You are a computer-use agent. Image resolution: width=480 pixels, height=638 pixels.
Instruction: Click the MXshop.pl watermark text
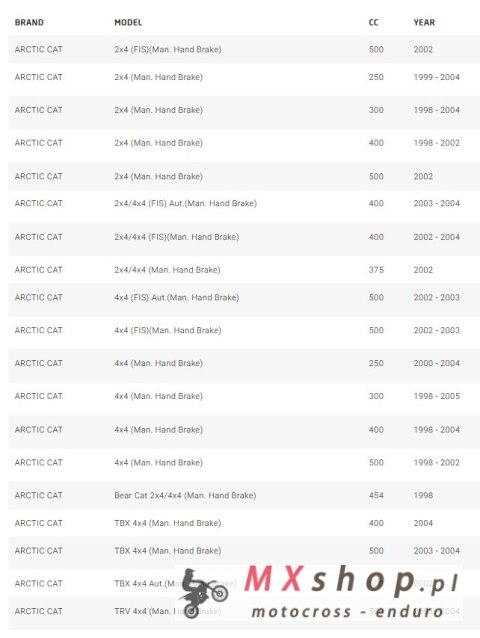pyautogui.click(x=351, y=579)
